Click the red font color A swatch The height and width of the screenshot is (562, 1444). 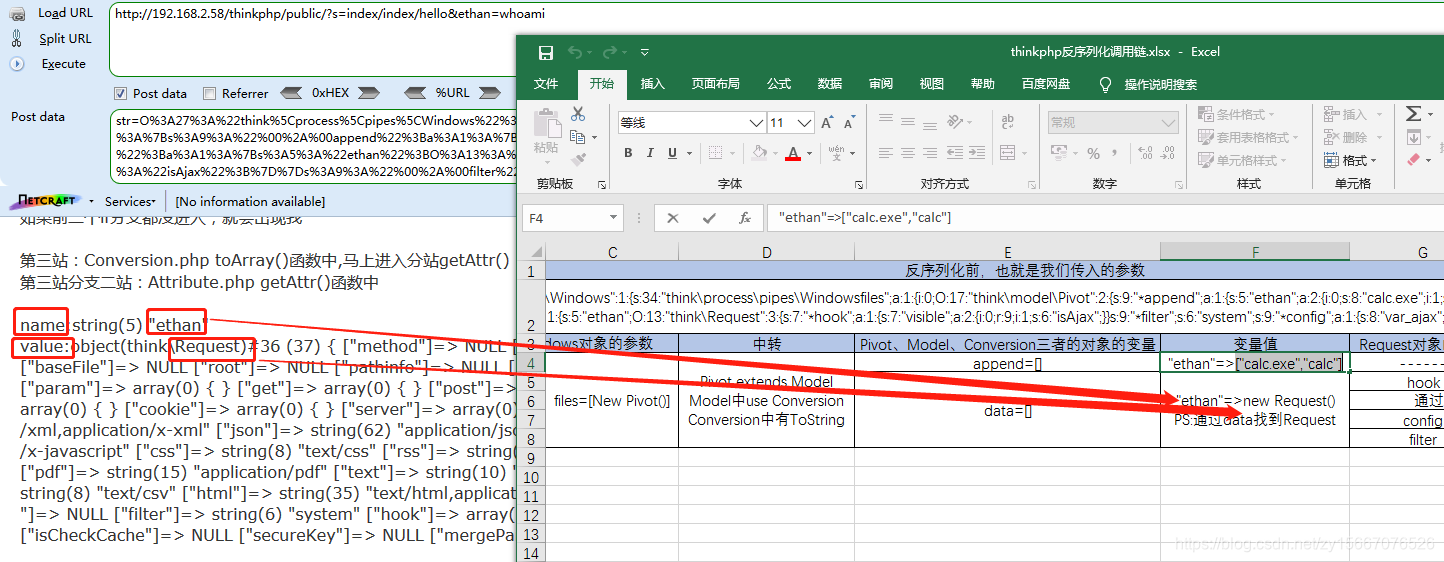point(793,153)
